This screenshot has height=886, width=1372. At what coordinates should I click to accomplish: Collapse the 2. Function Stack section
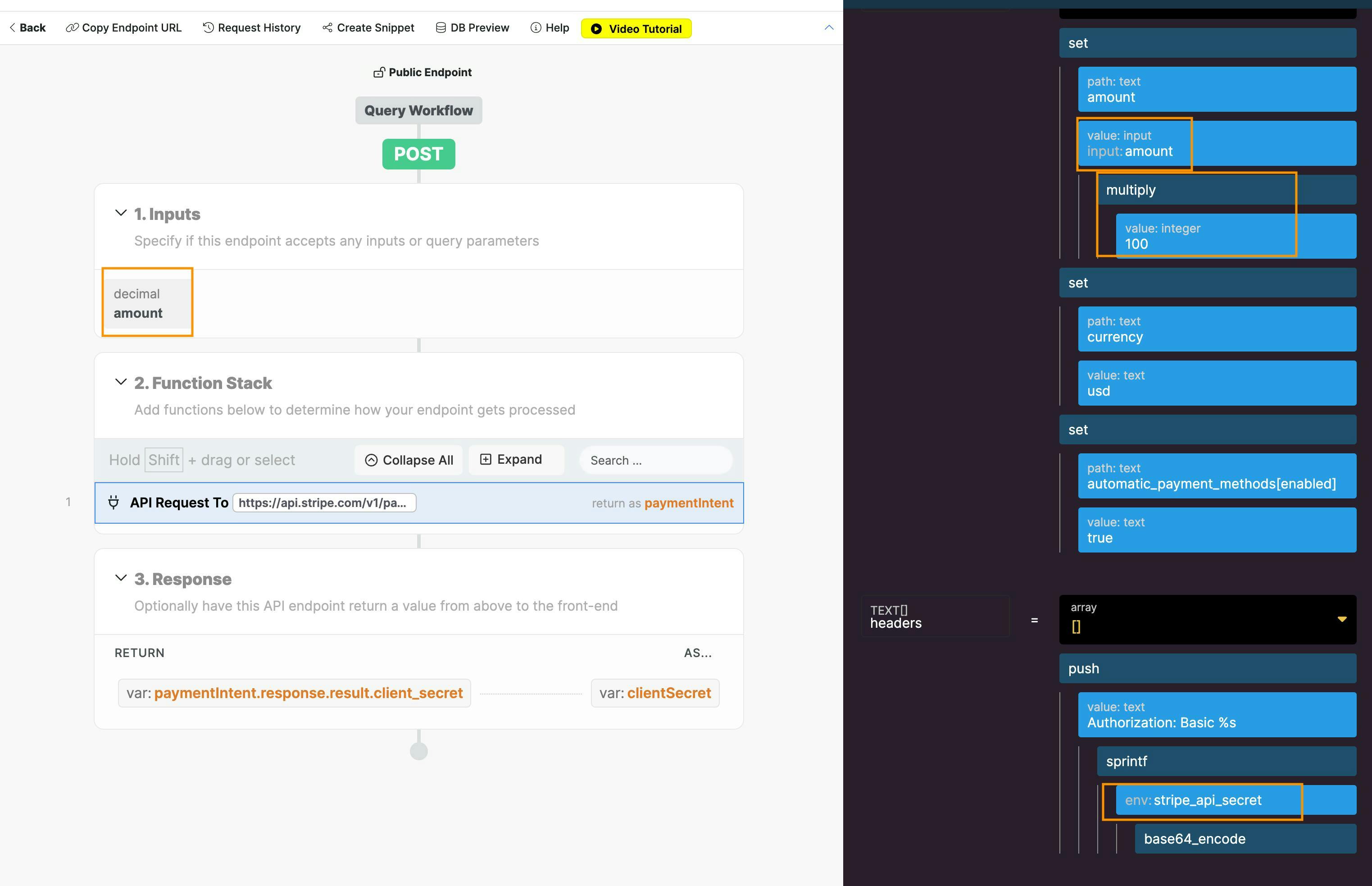pyautogui.click(x=121, y=382)
